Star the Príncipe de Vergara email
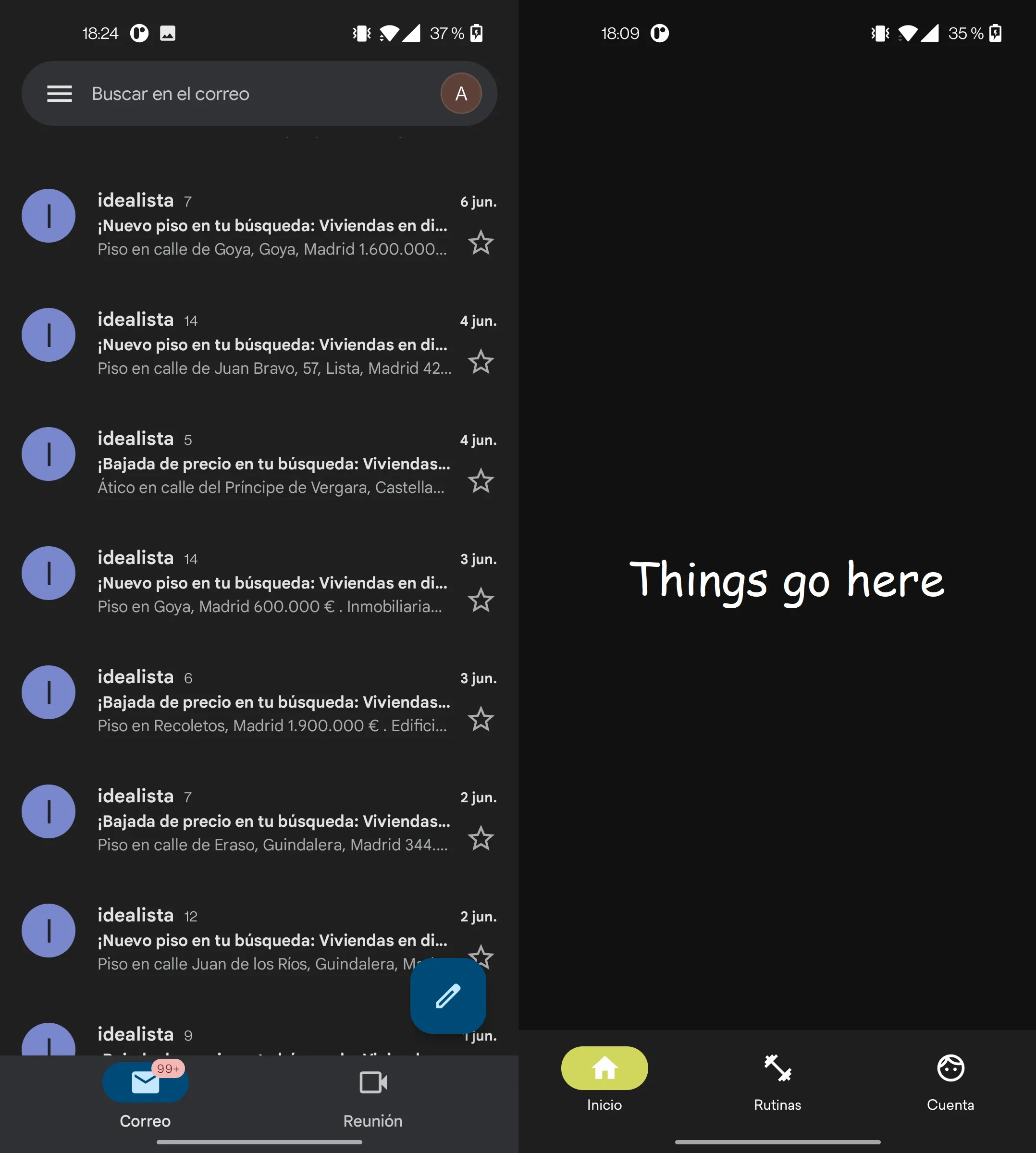The image size is (1036, 1153). coord(481,481)
